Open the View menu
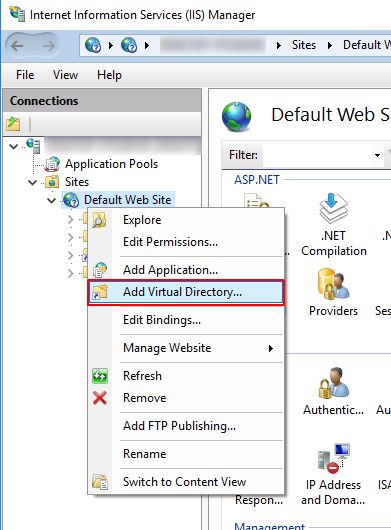The image size is (391, 530). pos(65,75)
